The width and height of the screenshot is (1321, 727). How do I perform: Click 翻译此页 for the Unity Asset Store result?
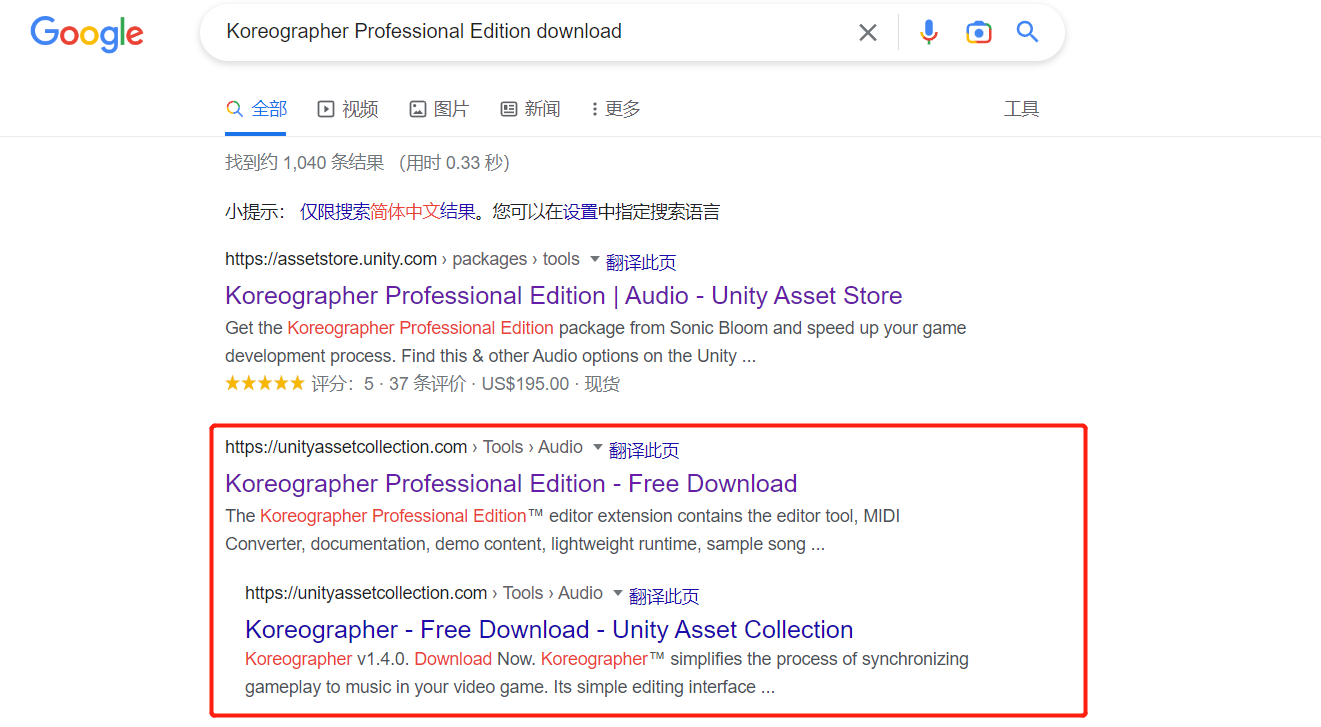click(641, 262)
